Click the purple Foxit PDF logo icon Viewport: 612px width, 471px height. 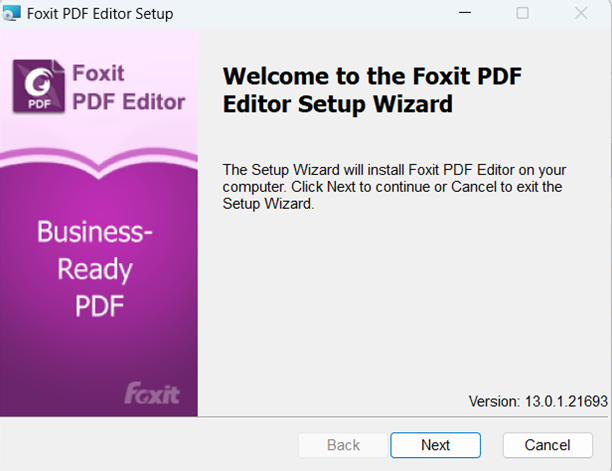[37, 86]
